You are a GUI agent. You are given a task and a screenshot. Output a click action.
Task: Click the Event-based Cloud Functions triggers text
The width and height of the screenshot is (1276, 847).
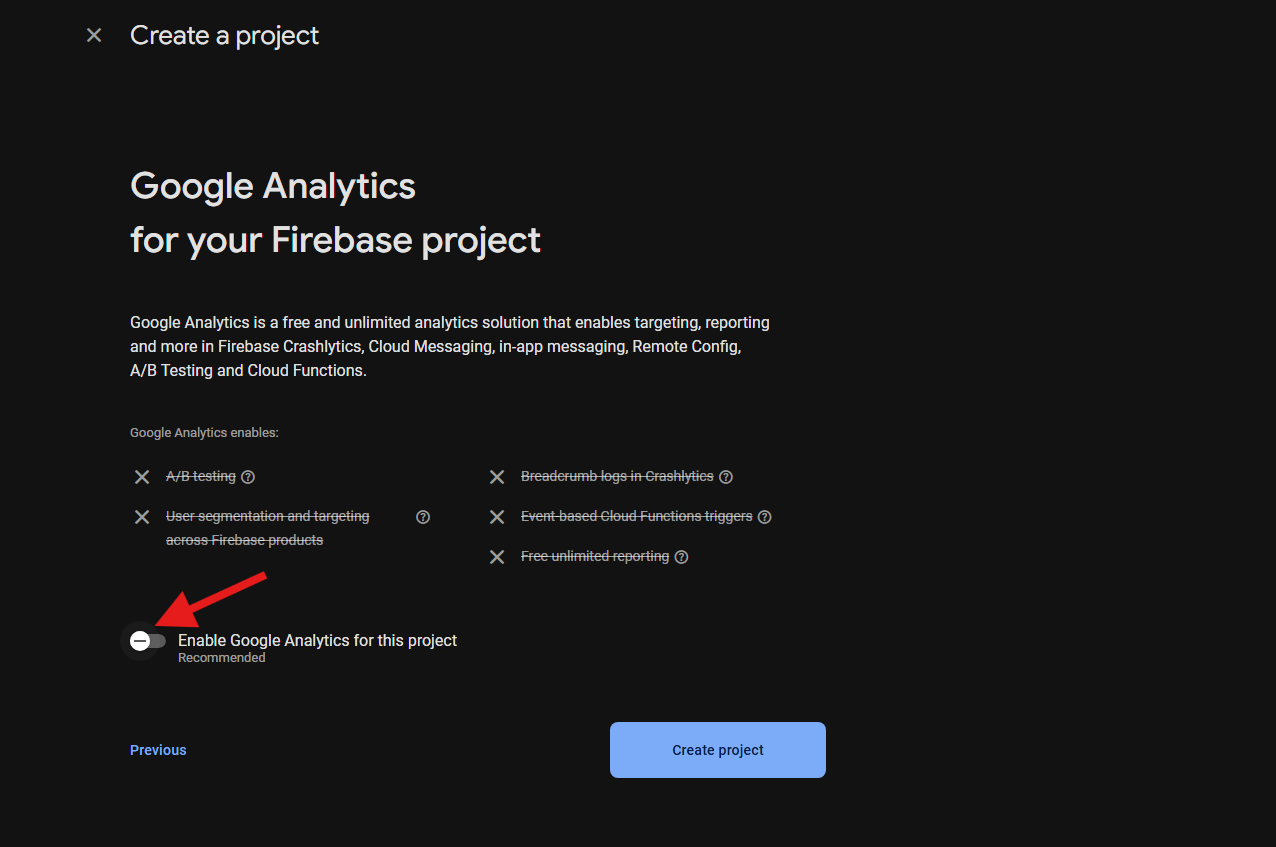tap(637, 516)
